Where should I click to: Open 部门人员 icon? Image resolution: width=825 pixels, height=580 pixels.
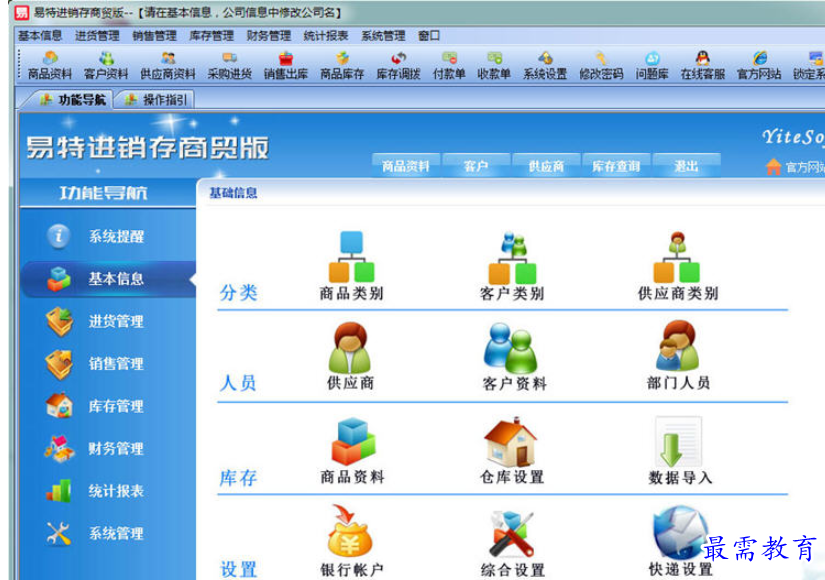(678, 355)
